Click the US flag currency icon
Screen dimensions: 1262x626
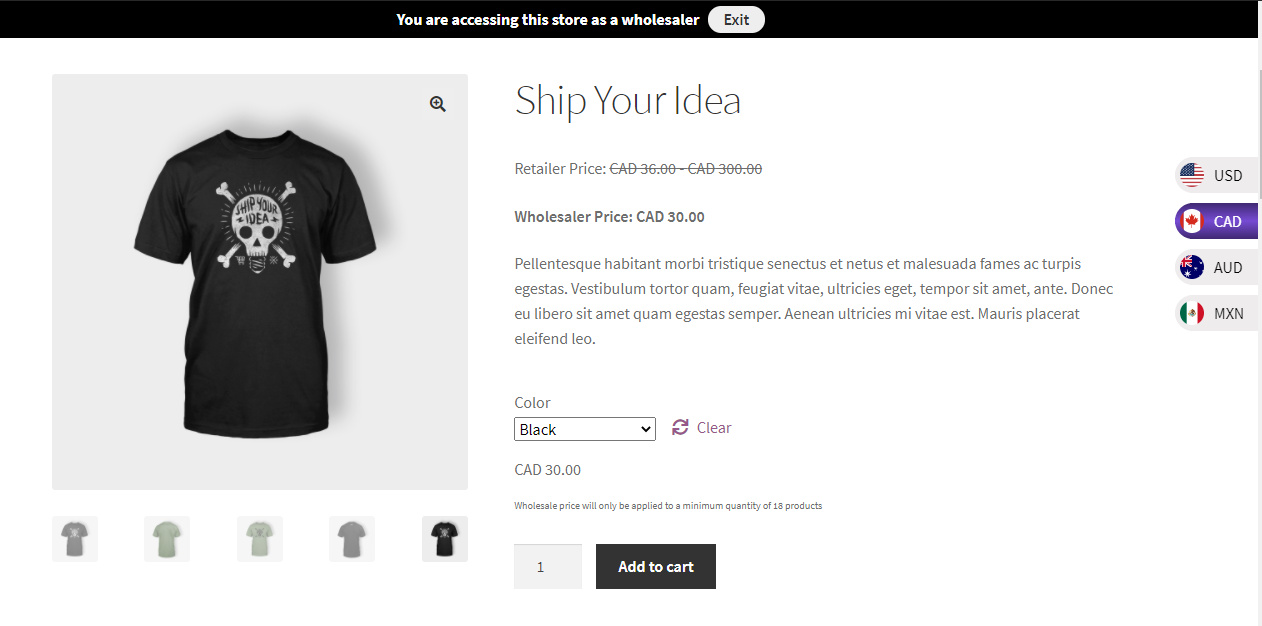tap(1192, 176)
